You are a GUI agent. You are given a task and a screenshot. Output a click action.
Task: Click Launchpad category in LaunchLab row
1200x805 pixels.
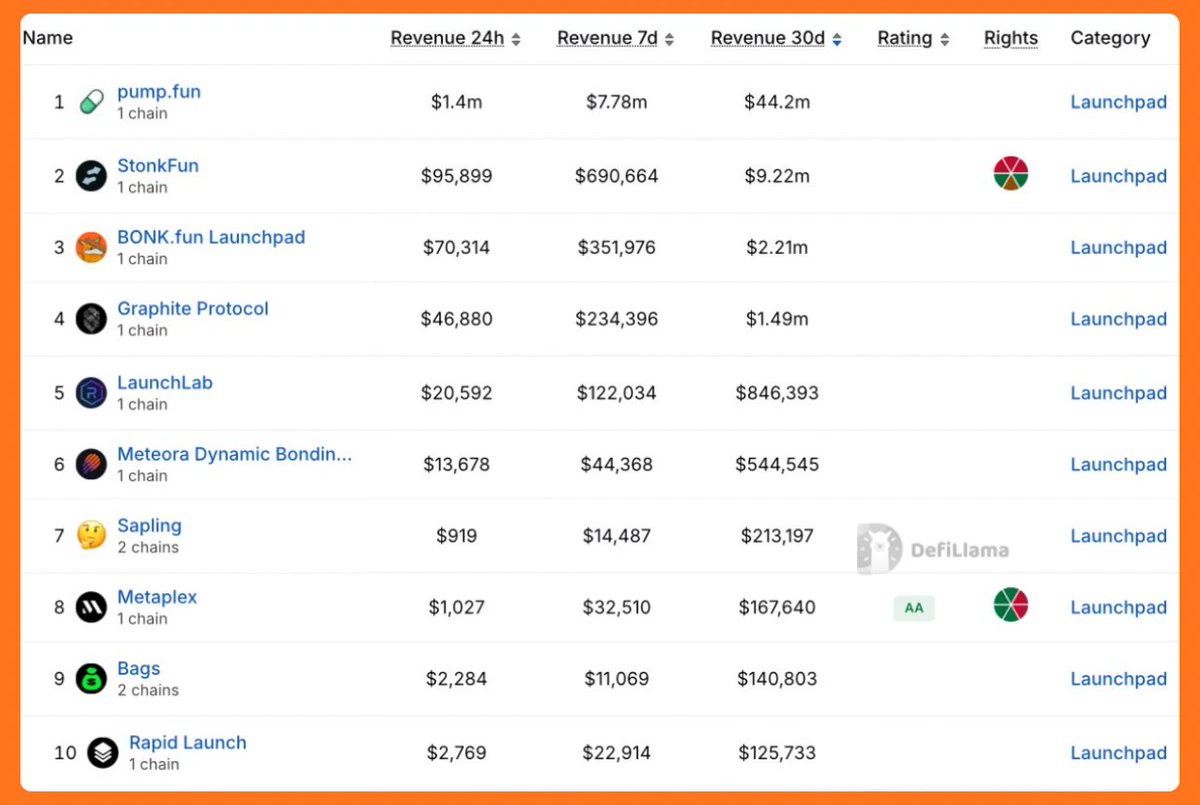coord(1119,393)
